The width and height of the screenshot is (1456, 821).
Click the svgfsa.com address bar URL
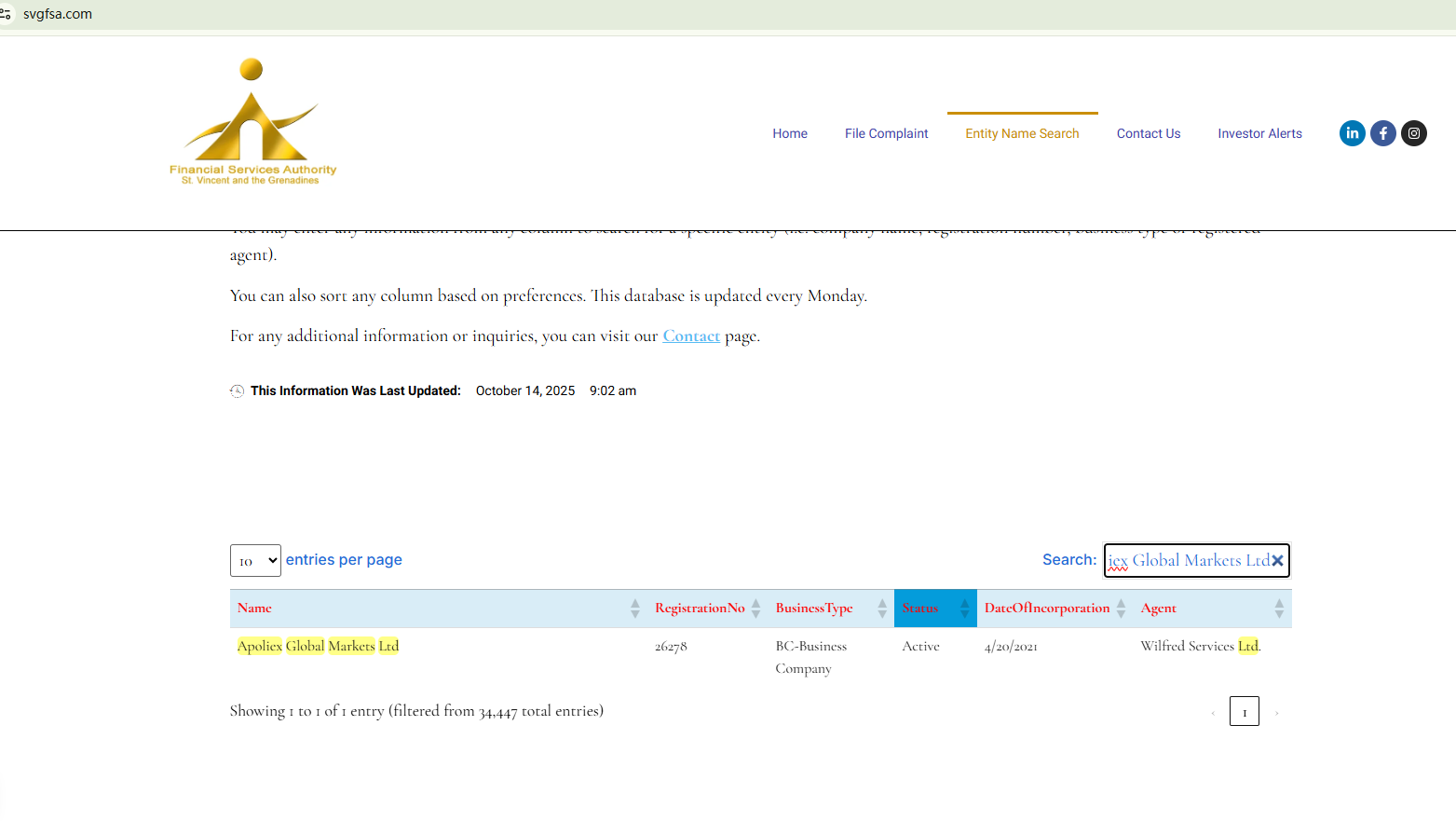(58, 14)
